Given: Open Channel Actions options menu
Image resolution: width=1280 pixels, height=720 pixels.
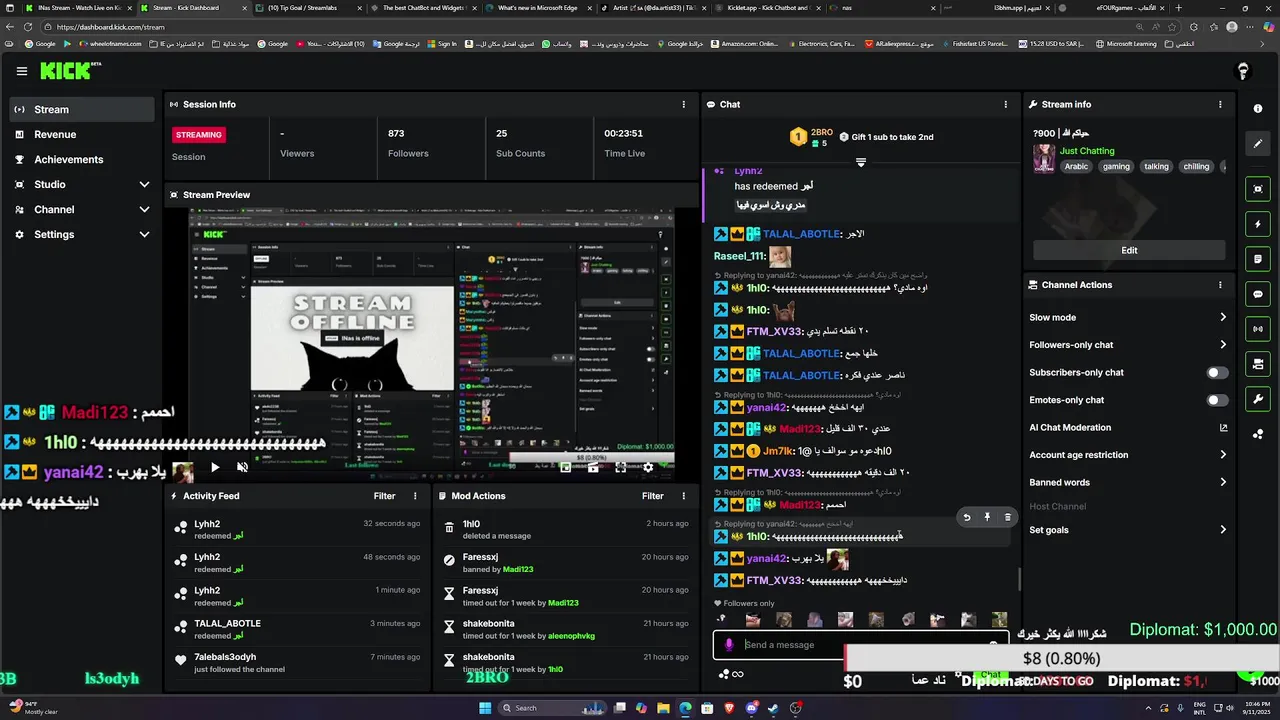Looking at the screenshot, I should tap(1220, 285).
